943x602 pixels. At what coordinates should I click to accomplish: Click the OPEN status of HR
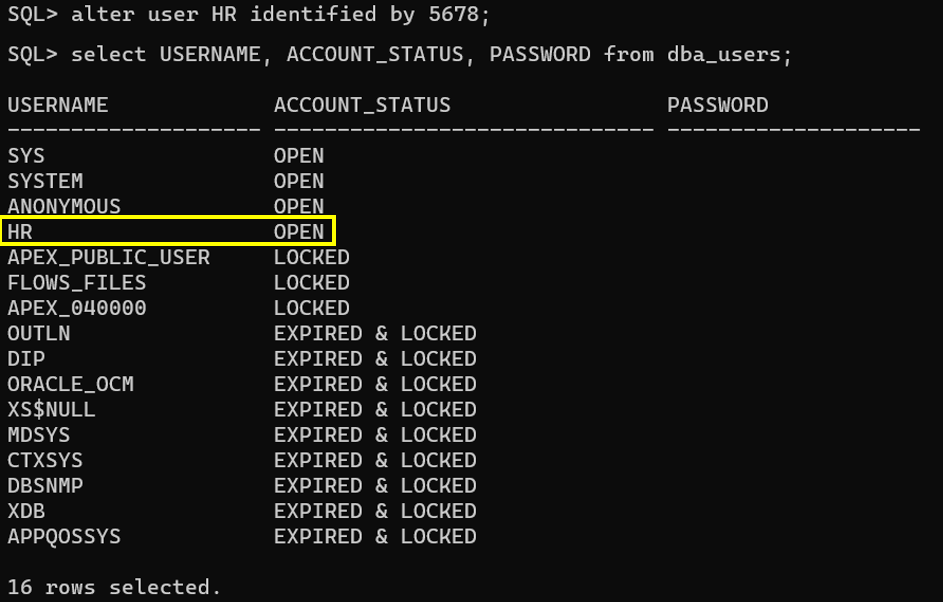point(299,232)
